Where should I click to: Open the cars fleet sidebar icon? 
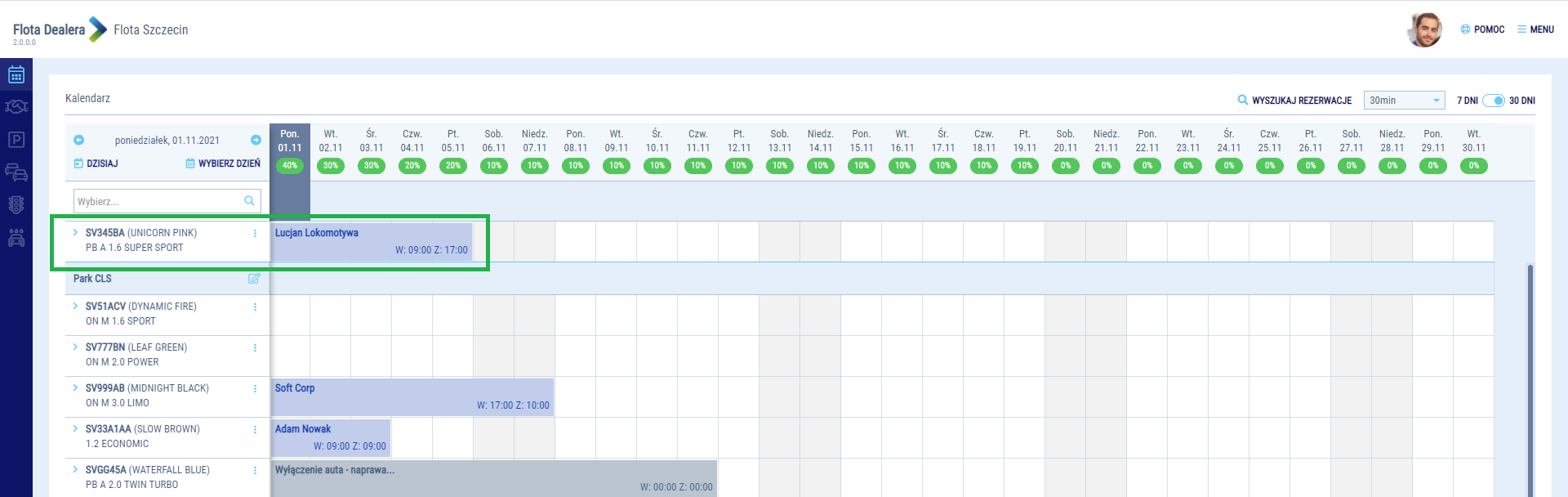coord(16,172)
